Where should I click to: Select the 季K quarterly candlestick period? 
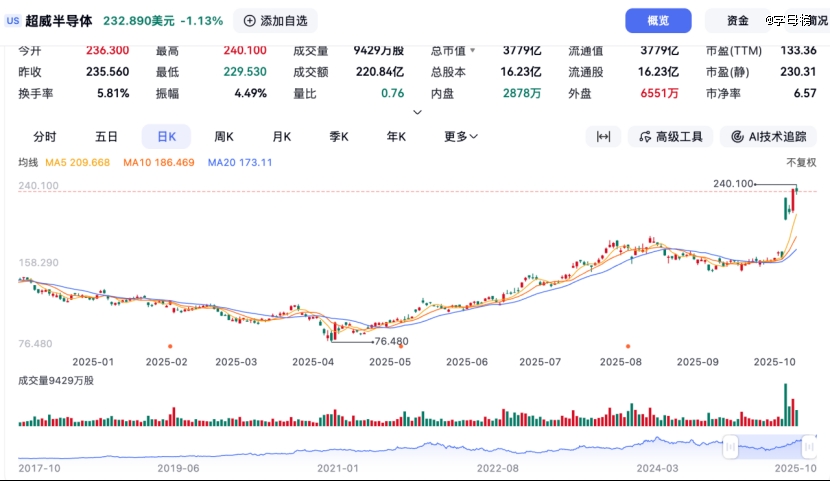(339, 137)
